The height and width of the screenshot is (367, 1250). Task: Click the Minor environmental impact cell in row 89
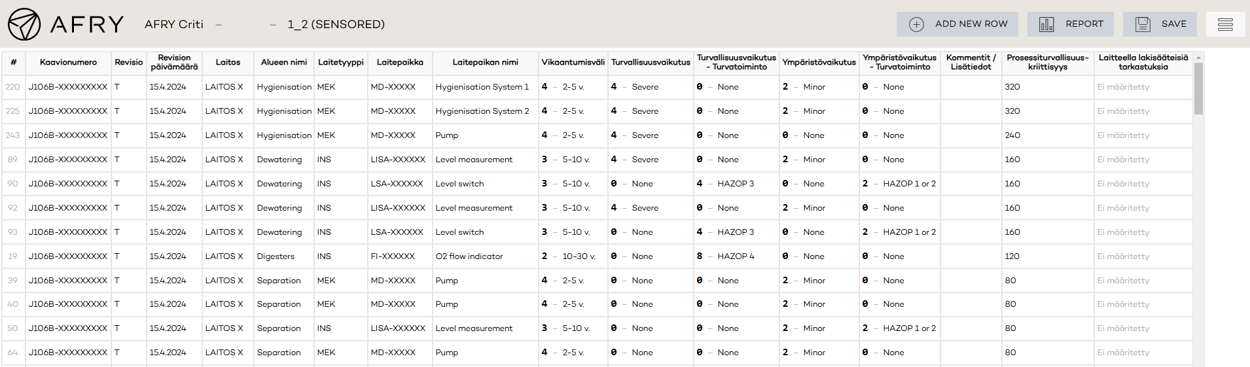[819, 159]
